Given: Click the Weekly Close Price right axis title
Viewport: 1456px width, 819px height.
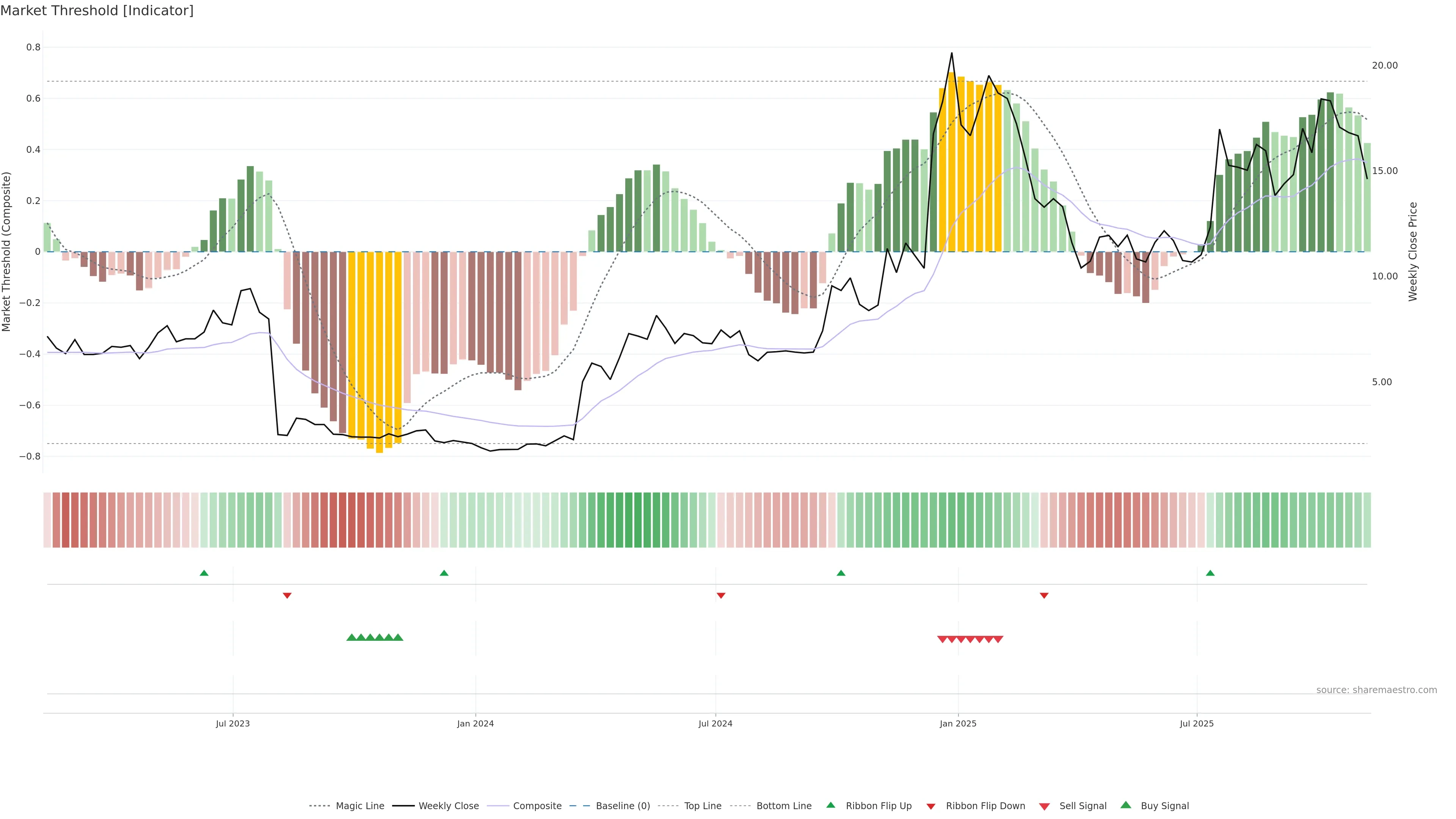Looking at the screenshot, I should tap(1412, 251).
